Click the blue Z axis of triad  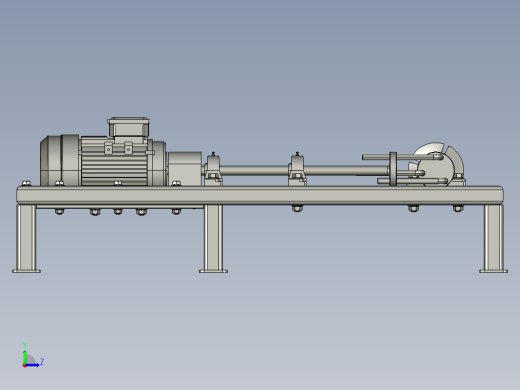click(32, 365)
